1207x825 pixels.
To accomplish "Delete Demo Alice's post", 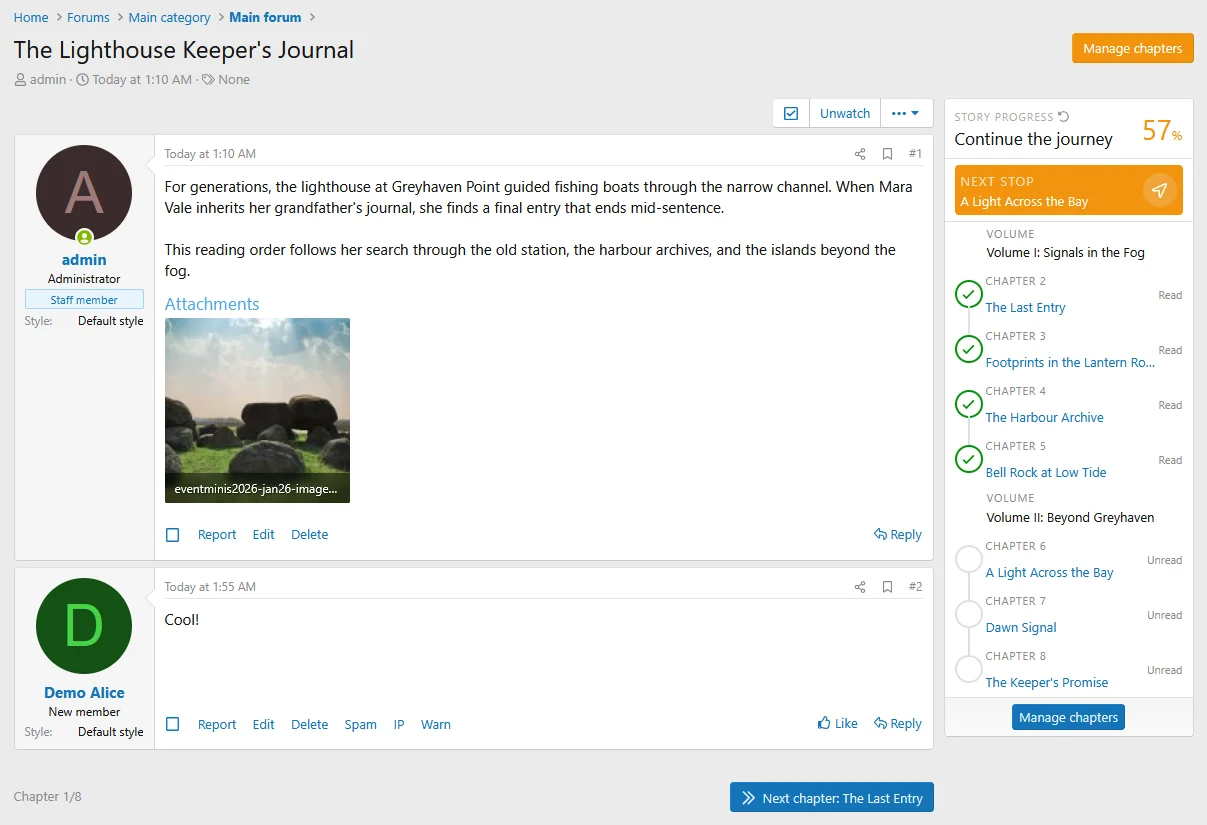I will pyautogui.click(x=309, y=725).
